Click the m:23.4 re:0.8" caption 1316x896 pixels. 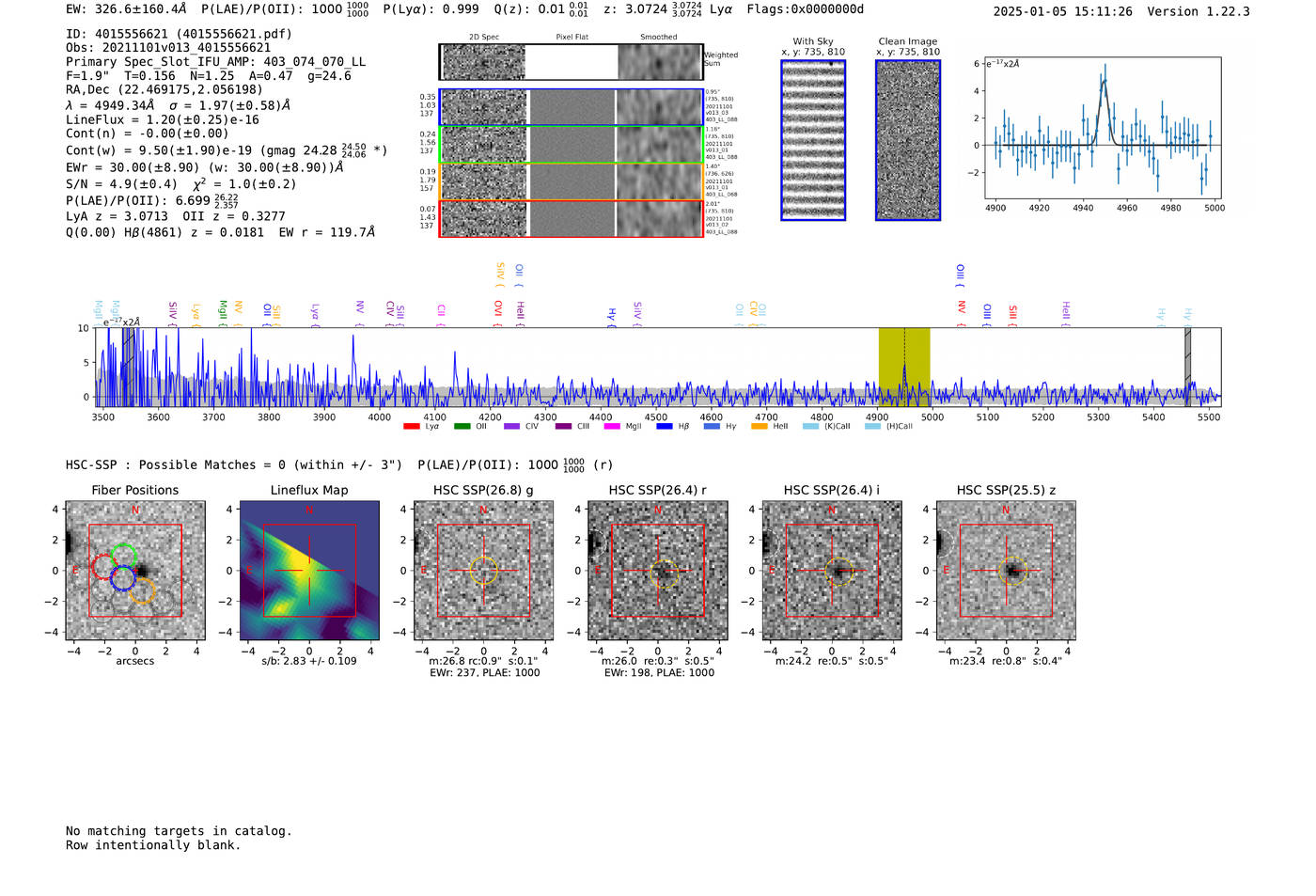pyautogui.click(x=1006, y=661)
